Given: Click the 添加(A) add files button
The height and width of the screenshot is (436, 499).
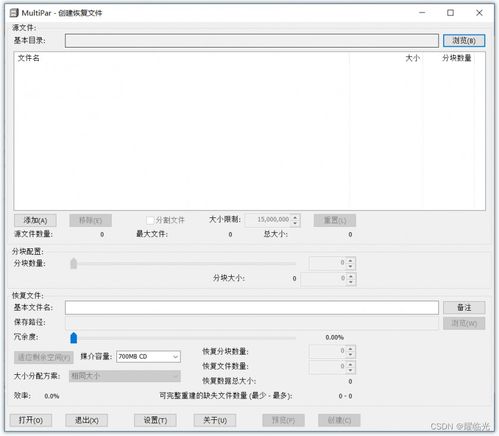Looking at the screenshot, I should click(35, 220).
